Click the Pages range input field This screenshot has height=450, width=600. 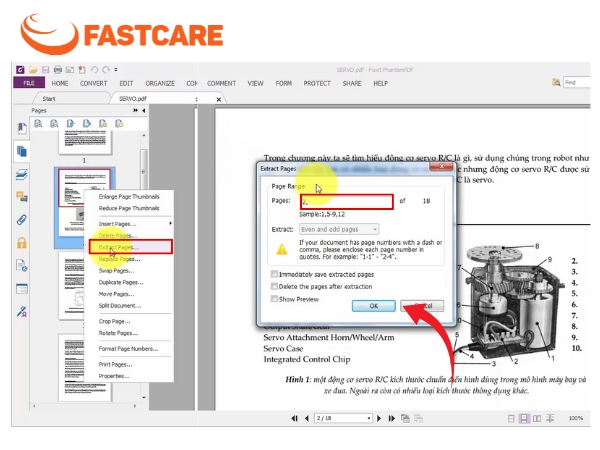click(x=347, y=202)
